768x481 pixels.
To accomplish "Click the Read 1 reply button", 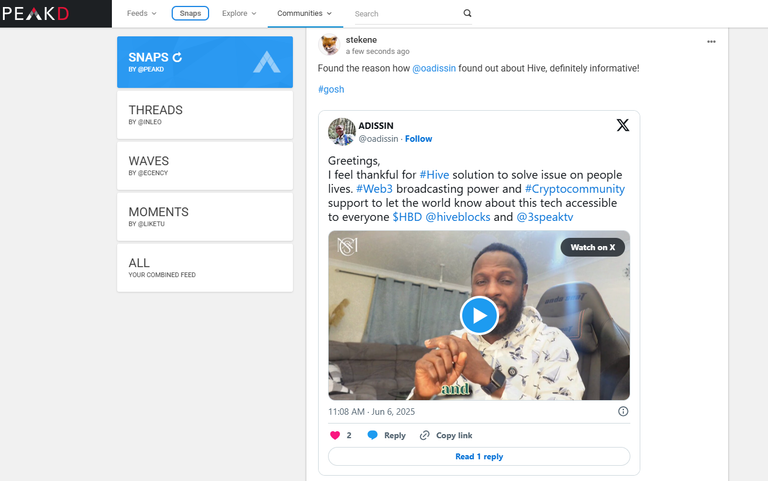I will tap(479, 457).
